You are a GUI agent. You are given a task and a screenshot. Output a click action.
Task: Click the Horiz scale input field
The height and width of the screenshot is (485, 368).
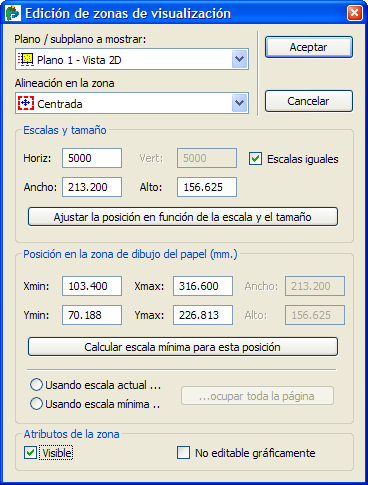(92, 158)
